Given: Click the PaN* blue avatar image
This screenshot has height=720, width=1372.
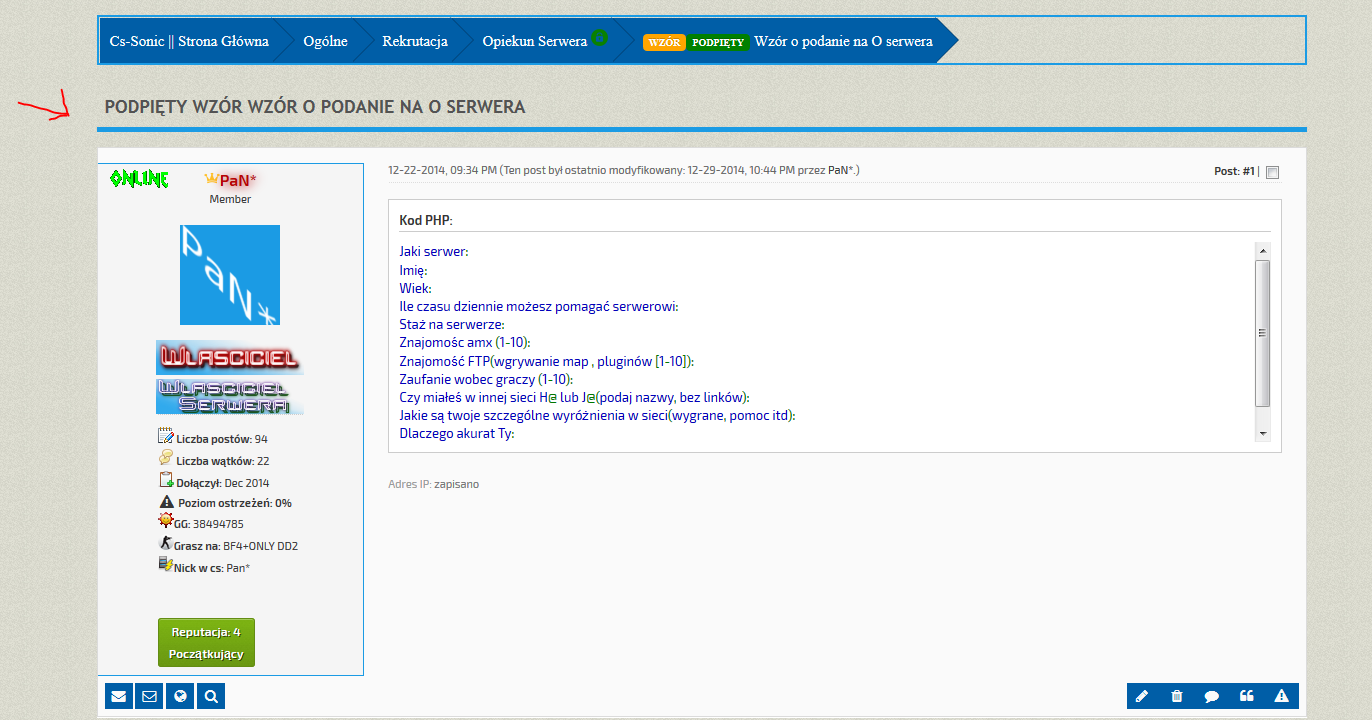Looking at the screenshot, I should [230, 275].
